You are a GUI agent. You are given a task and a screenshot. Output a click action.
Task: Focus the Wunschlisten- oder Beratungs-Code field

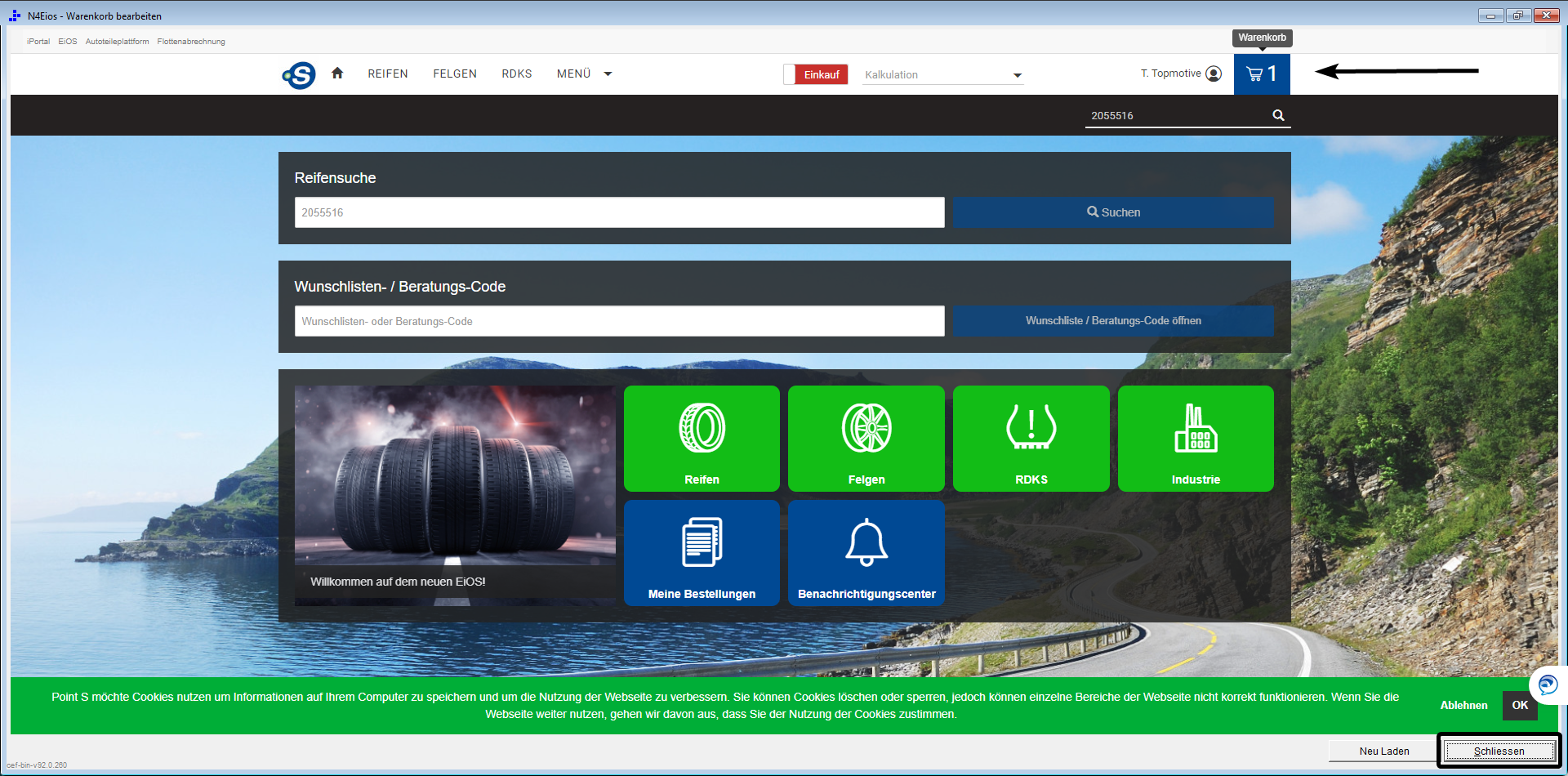point(619,321)
